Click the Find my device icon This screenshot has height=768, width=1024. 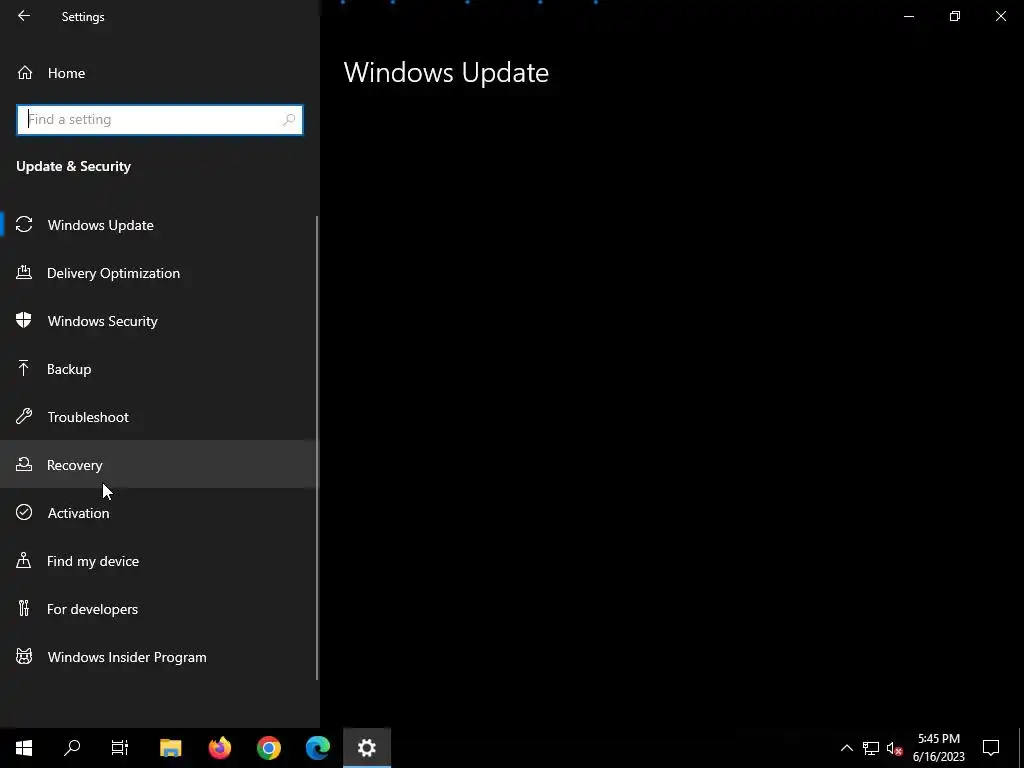[24, 560]
